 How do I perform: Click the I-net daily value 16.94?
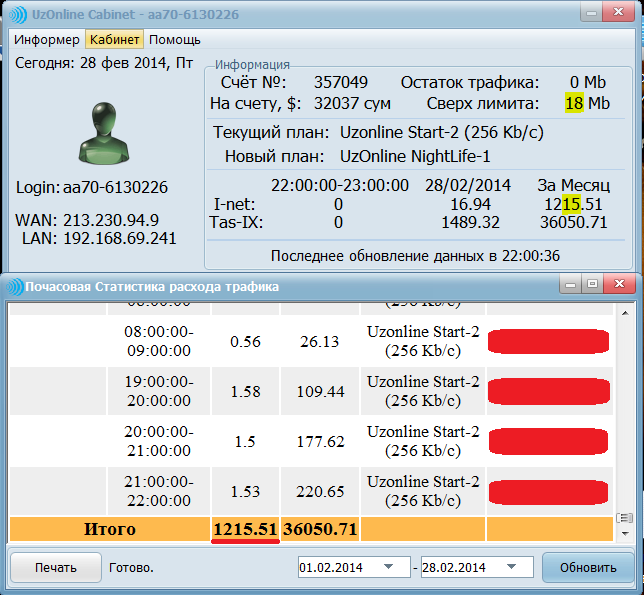pyautogui.click(x=470, y=204)
